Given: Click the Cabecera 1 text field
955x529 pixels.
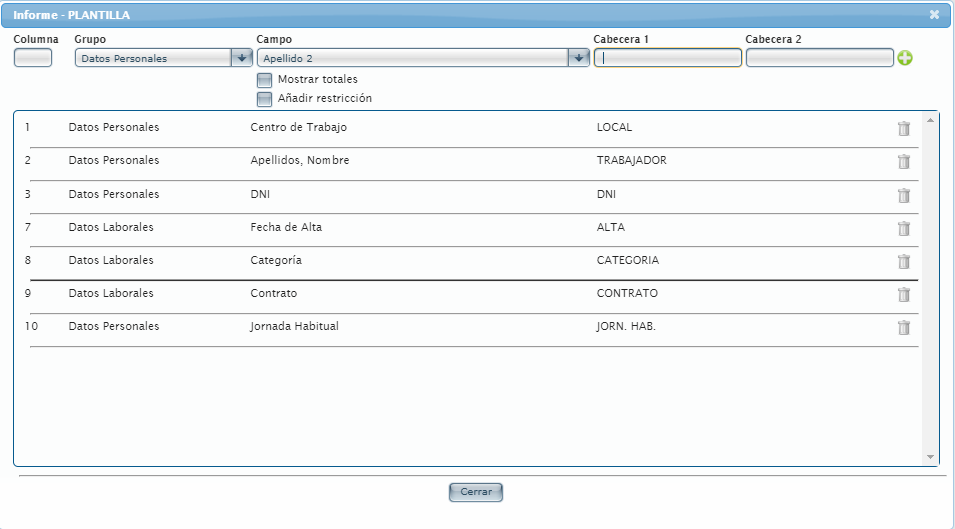Looking at the screenshot, I should (x=668, y=58).
